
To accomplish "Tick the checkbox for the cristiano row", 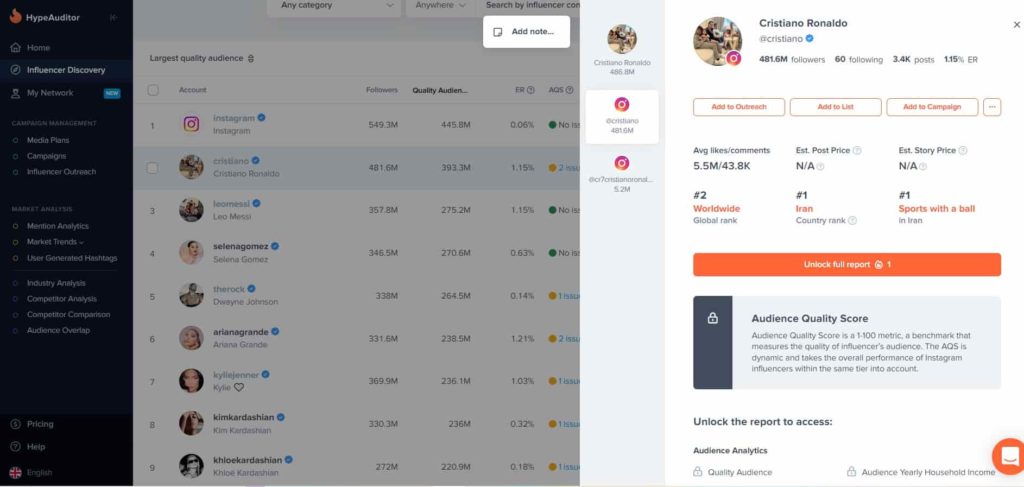I will pyautogui.click(x=152, y=168).
